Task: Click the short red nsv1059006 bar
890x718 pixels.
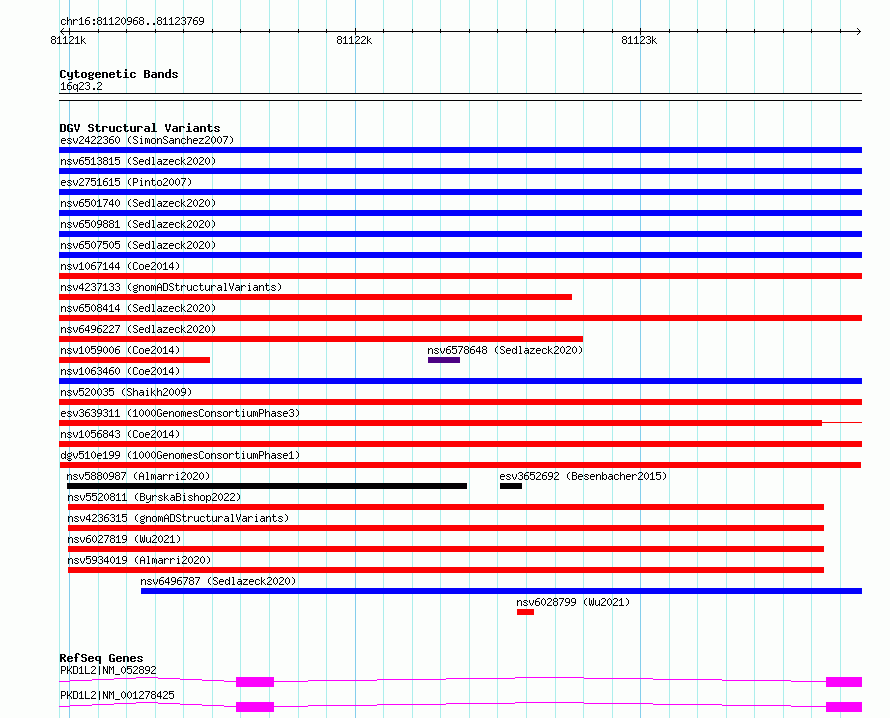Action: pyautogui.click(x=135, y=360)
